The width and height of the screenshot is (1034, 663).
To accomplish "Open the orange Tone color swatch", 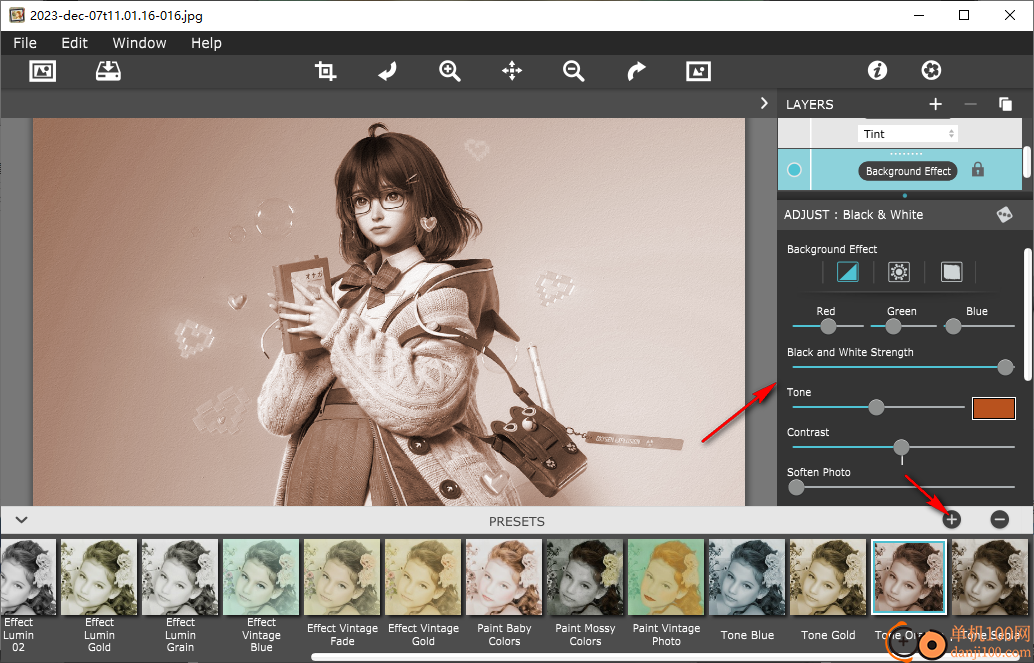I will (x=993, y=408).
